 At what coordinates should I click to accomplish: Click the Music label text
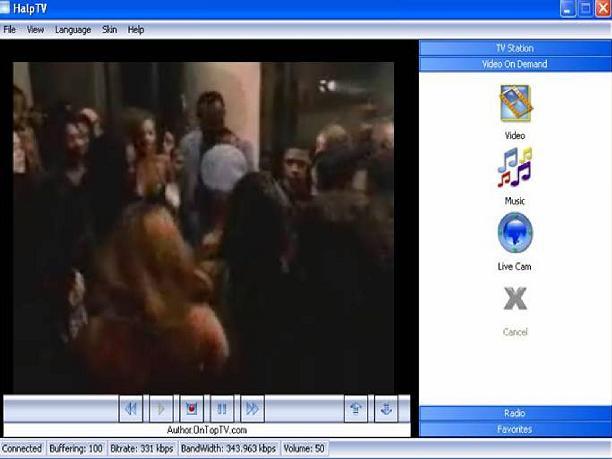pos(515,201)
